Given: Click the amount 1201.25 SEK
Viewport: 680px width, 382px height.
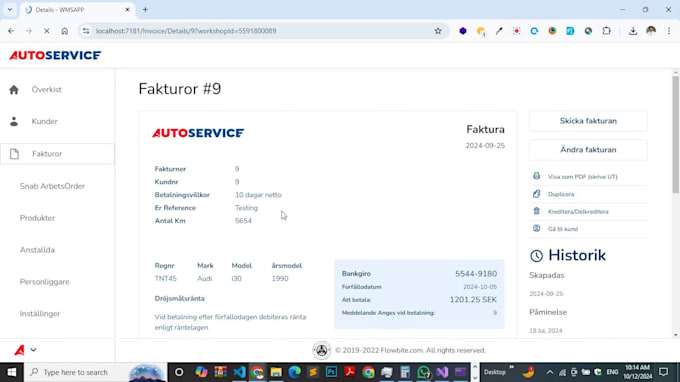Looking at the screenshot, I should [473, 300].
